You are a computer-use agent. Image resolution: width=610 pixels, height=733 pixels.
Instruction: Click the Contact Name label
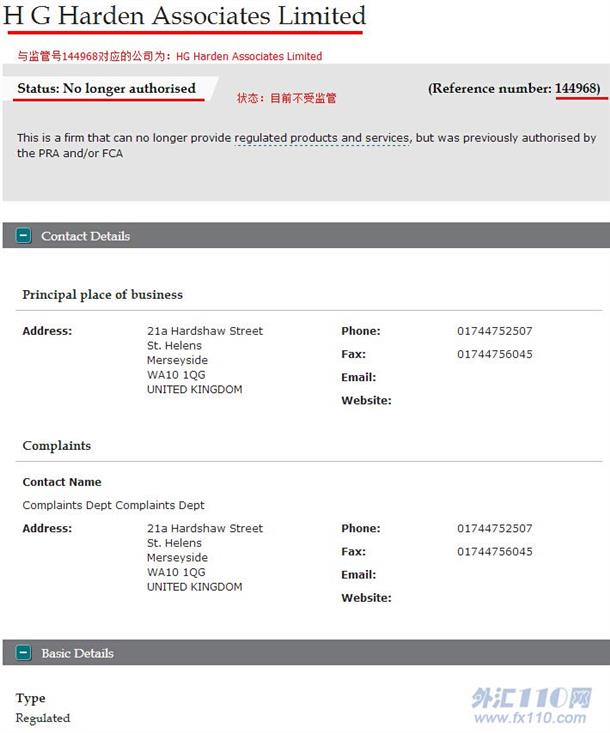click(x=62, y=482)
